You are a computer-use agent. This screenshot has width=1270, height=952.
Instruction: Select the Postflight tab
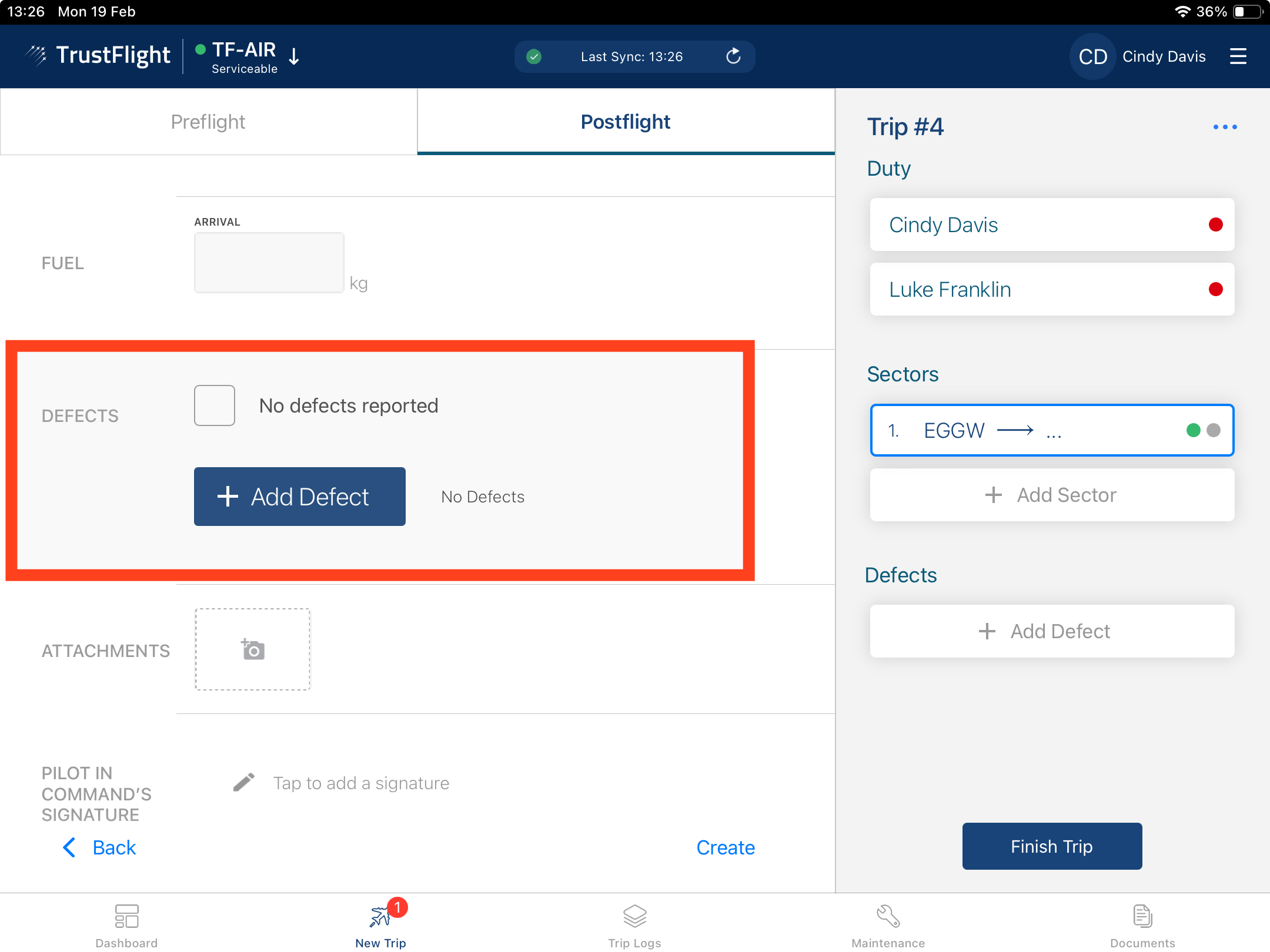[625, 122]
